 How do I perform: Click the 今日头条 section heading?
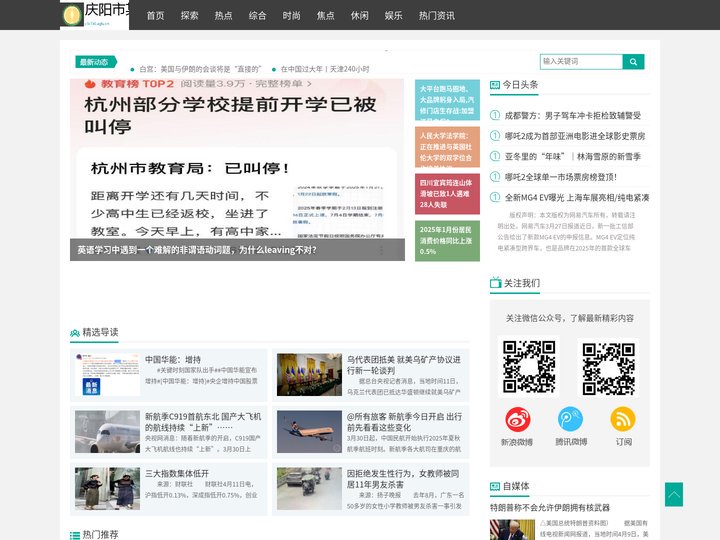(520, 84)
